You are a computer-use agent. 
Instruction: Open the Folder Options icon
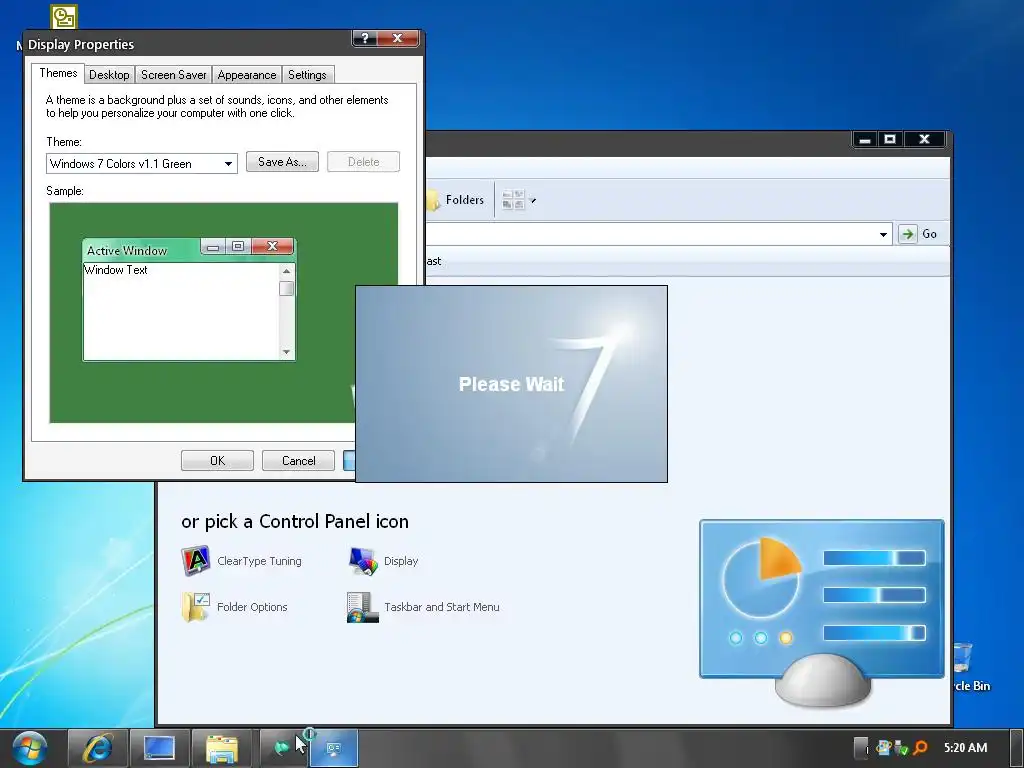click(235, 607)
